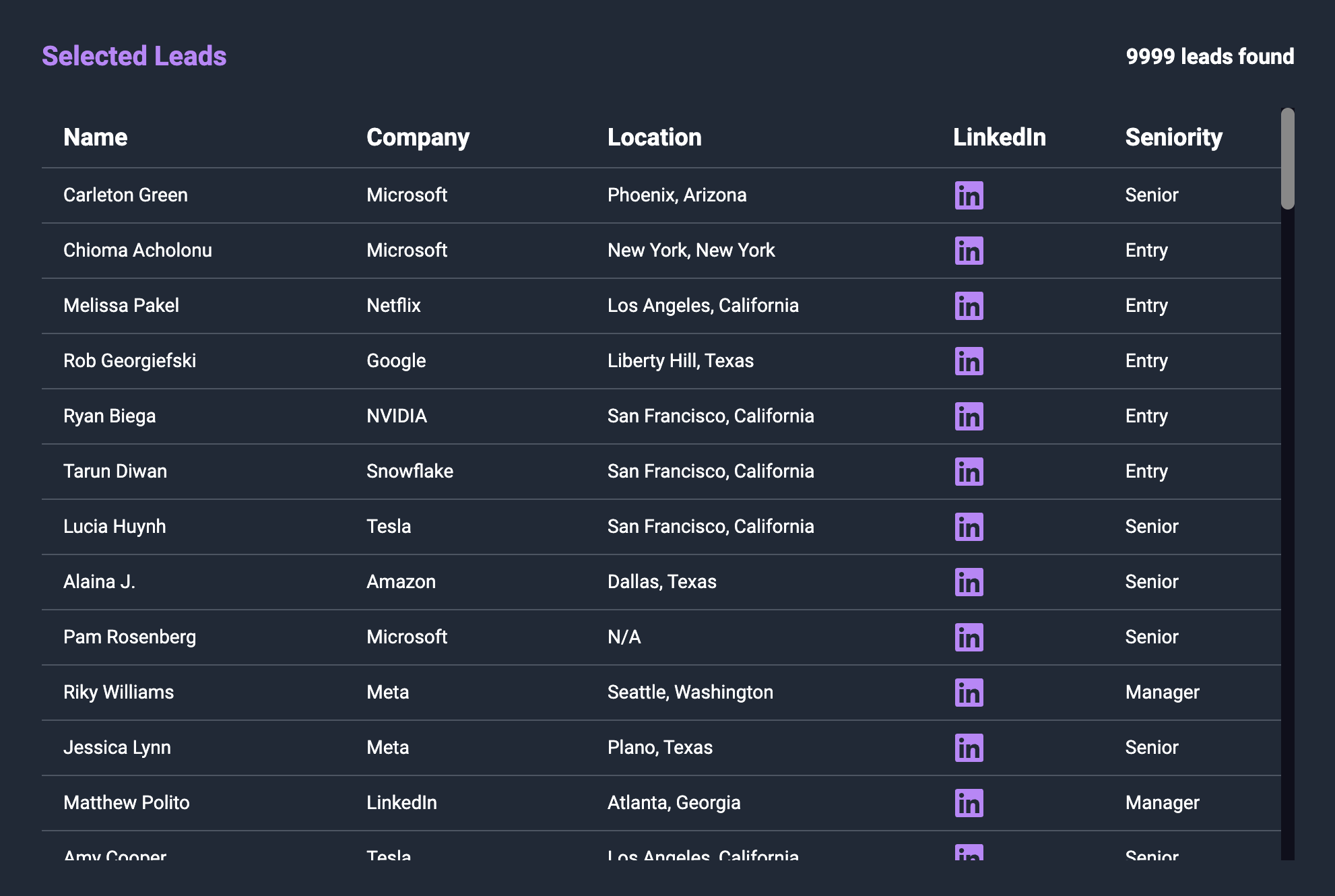Click Entry seniority in Ryan Biega's row
1335x896 pixels.
(1146, 416)
